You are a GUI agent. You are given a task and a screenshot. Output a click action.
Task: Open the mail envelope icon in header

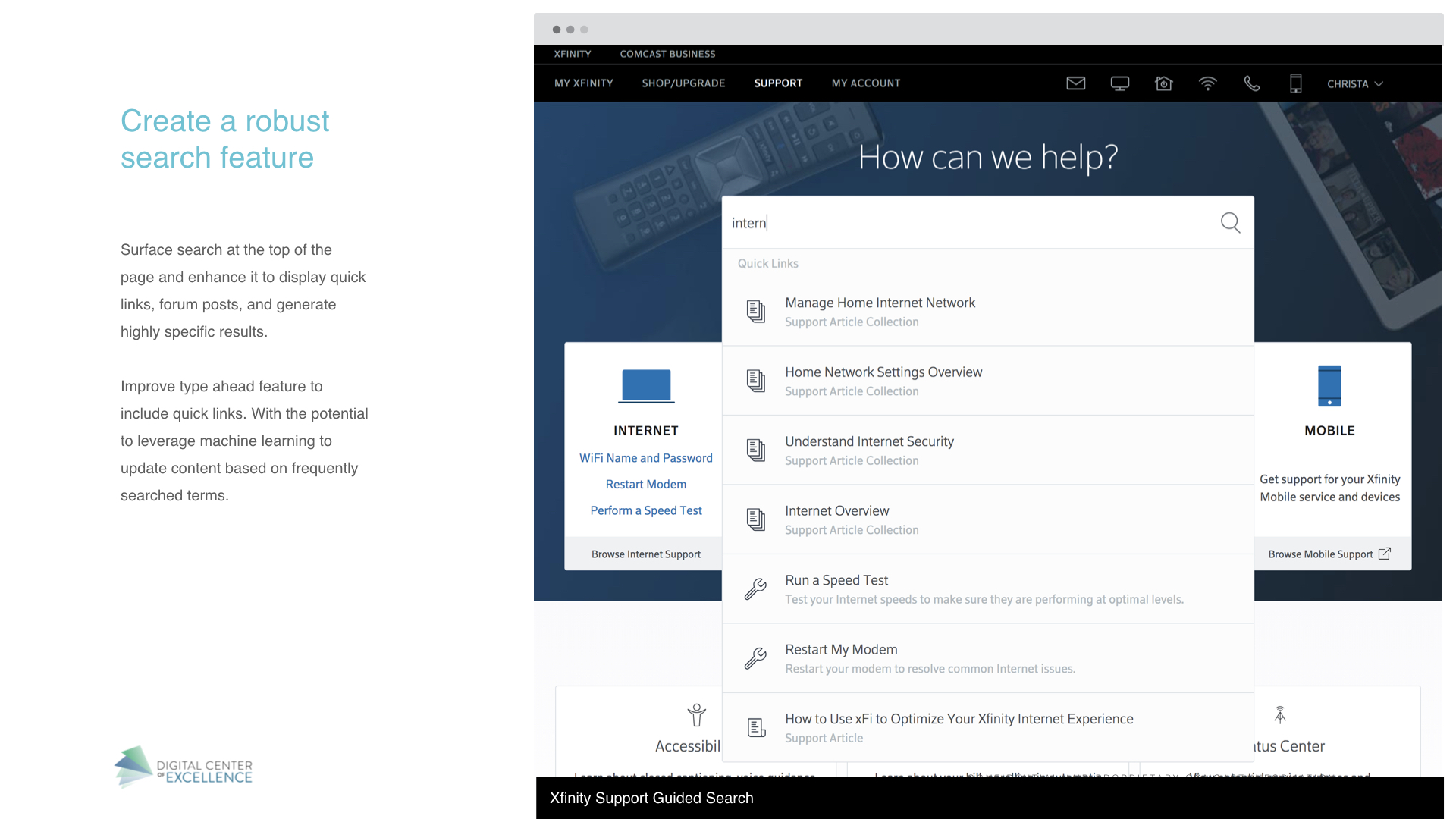click(x=1075, y=83)
